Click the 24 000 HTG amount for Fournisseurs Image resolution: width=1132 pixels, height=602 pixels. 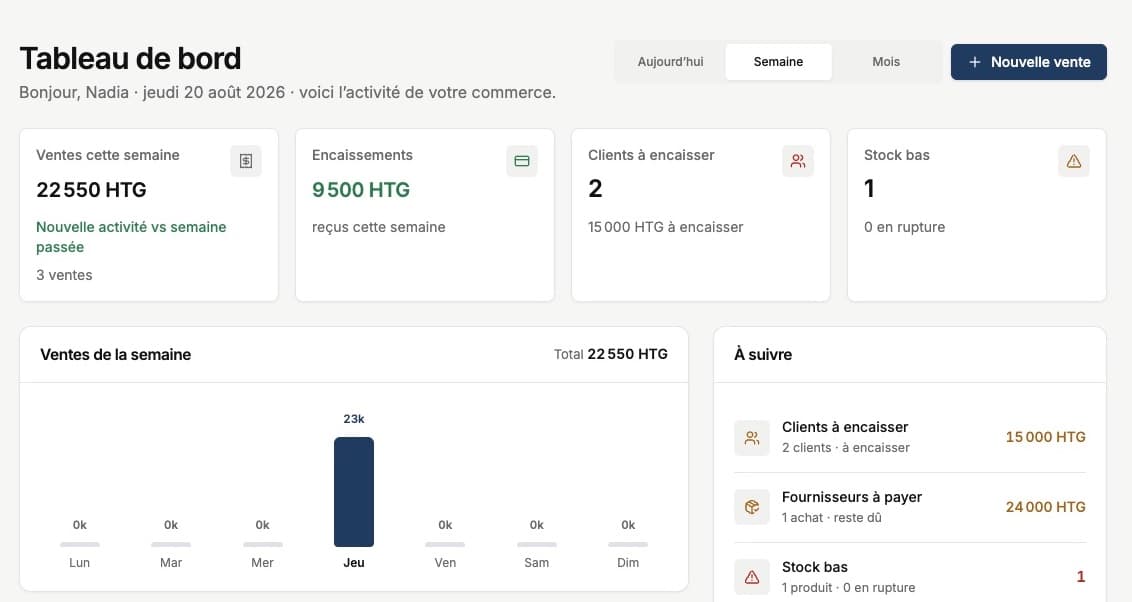pyautogui.click(x=1045, y=507)
